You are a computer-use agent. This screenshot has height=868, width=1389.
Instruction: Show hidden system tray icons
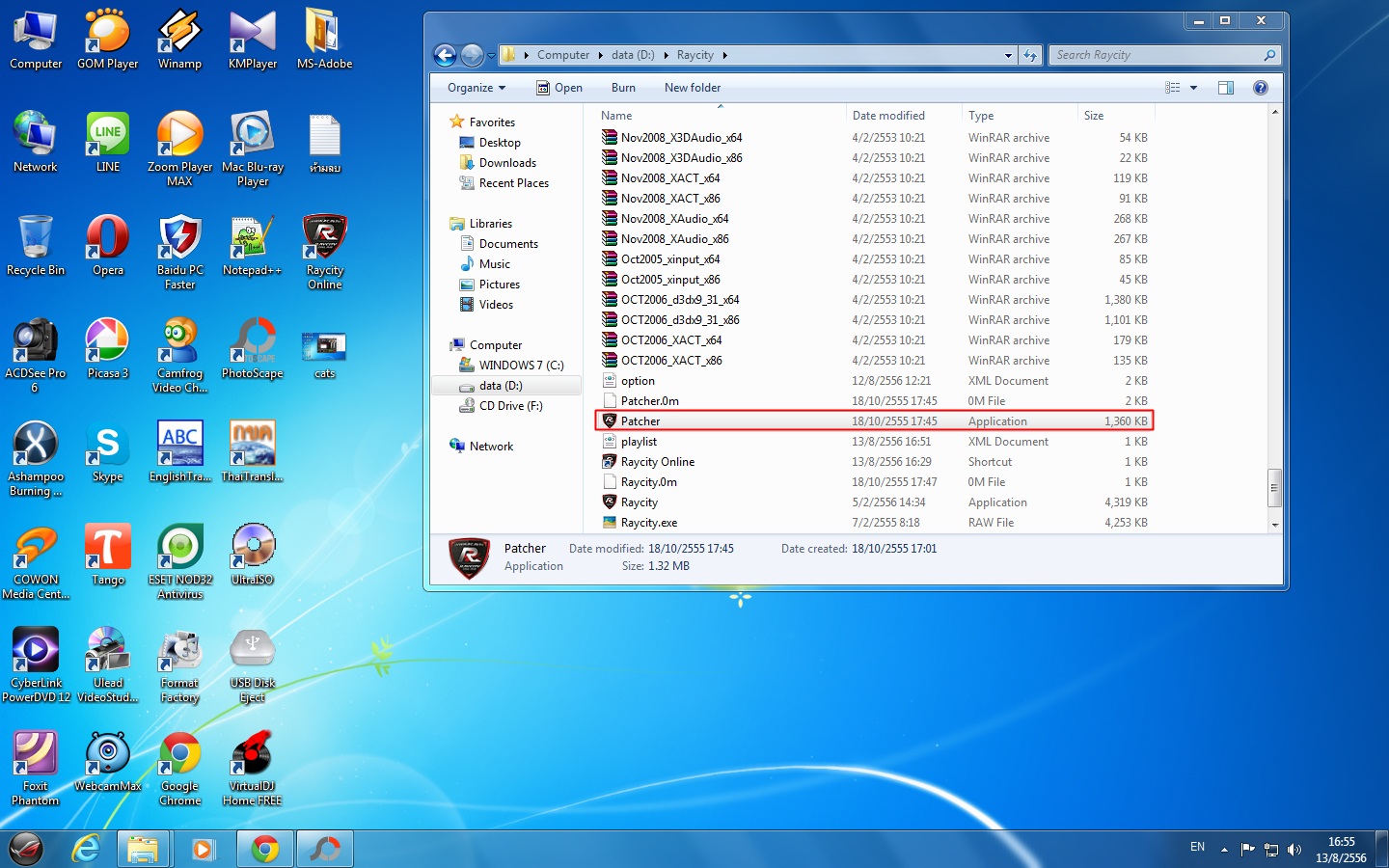pyautogui.click(x=1224, y=850)
